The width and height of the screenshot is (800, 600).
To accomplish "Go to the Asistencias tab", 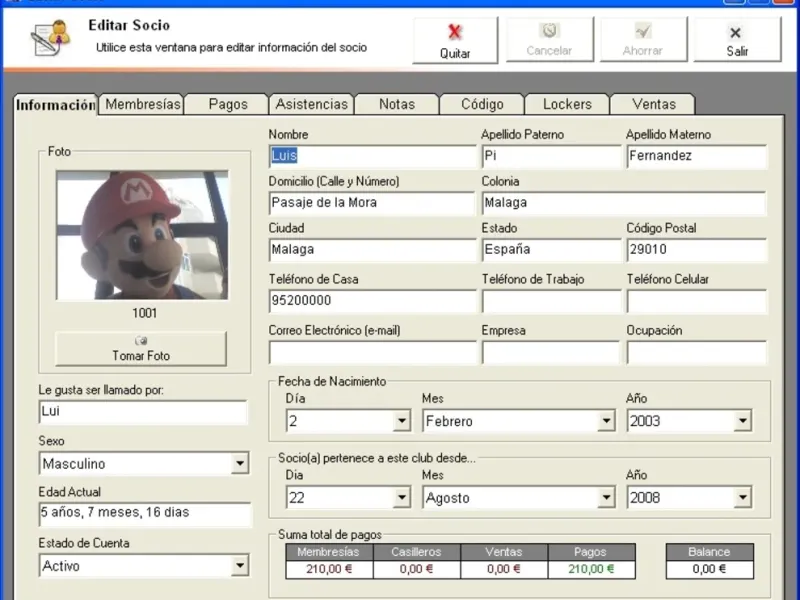I will click(312, 104).
